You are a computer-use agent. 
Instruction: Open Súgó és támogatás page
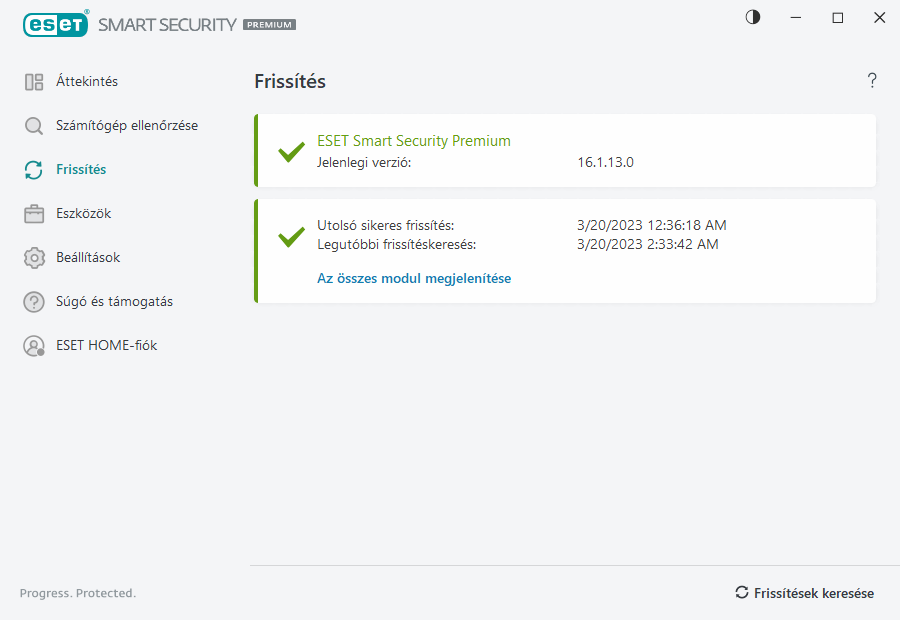pyautogui.click(x=114, y=302)
